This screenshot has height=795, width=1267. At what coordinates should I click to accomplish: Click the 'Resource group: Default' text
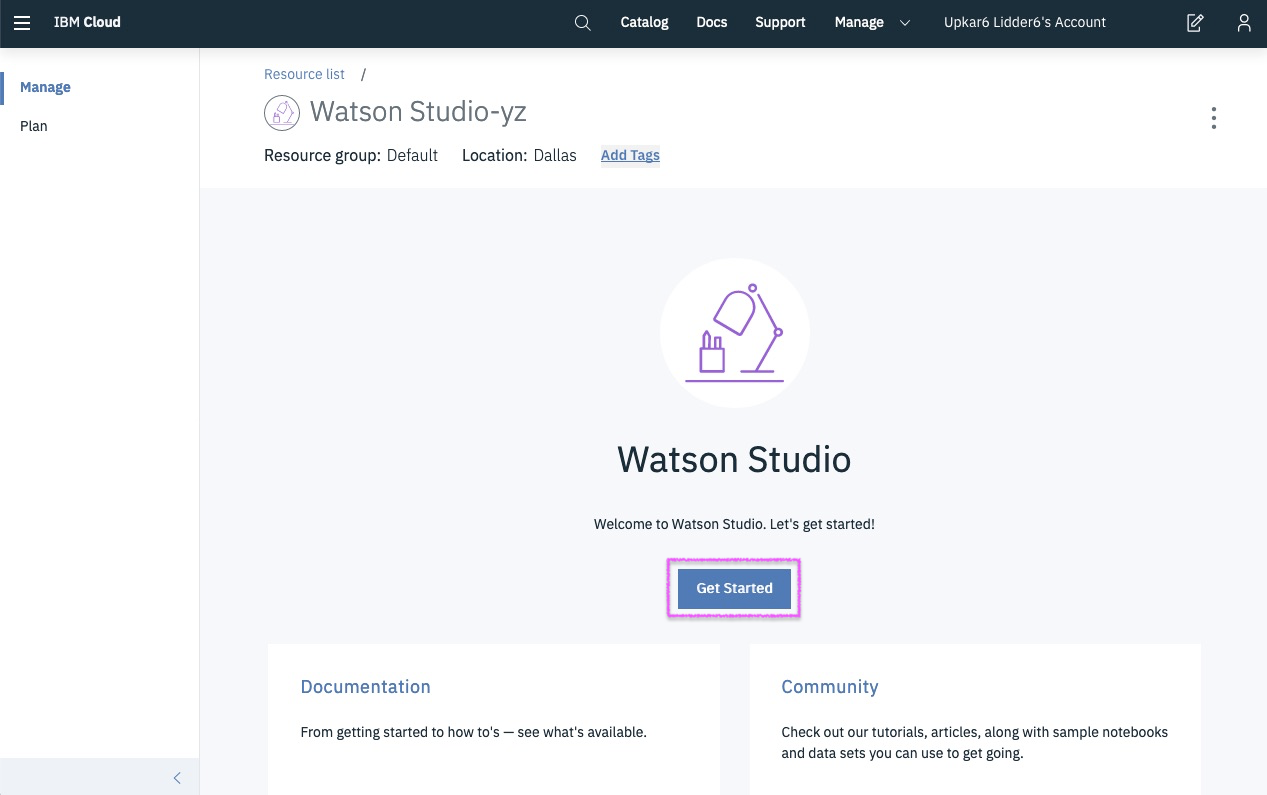[351, 155]
